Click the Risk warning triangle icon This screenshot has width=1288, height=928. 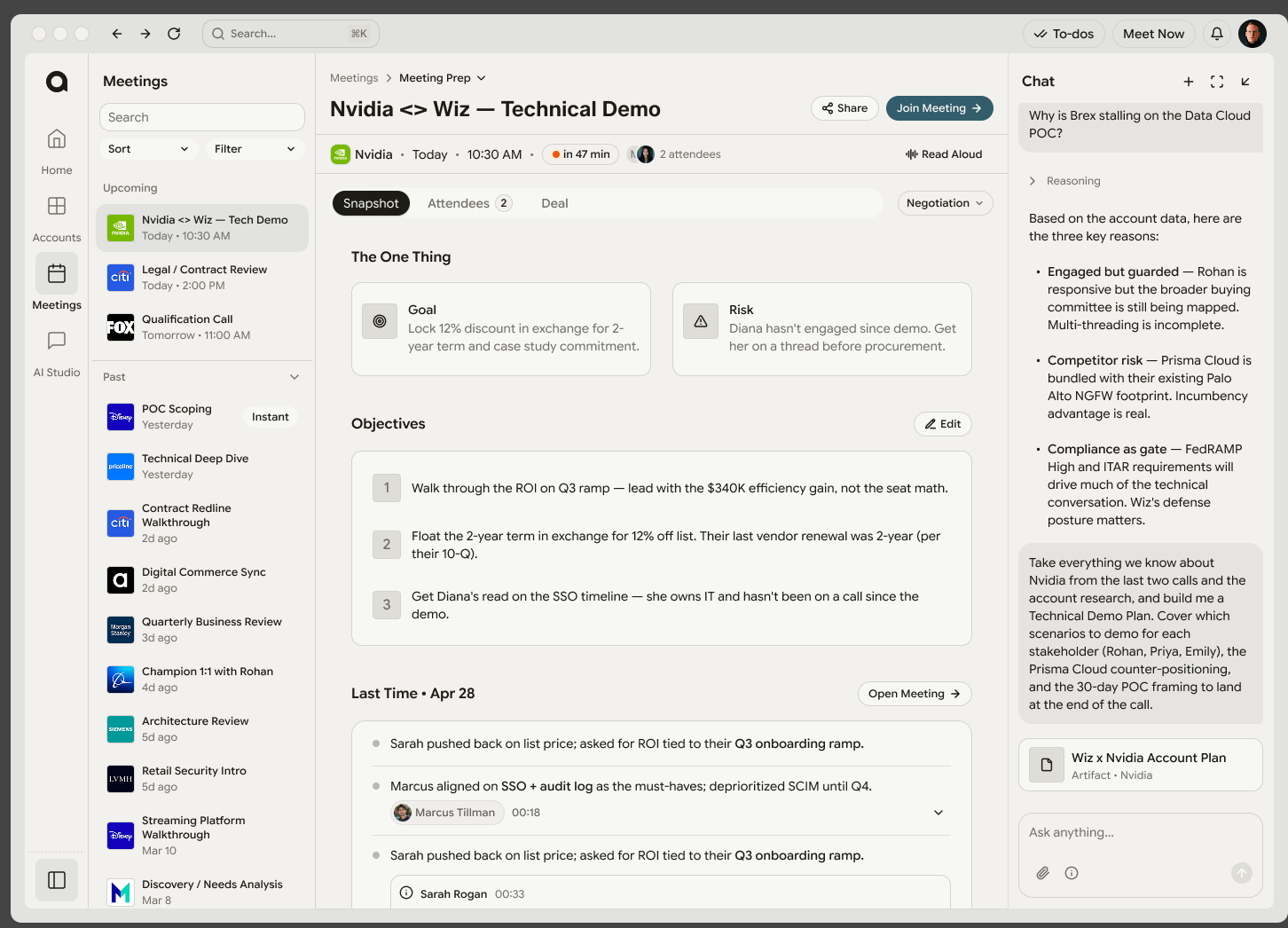pyautogui.click(x=701, y=321)
